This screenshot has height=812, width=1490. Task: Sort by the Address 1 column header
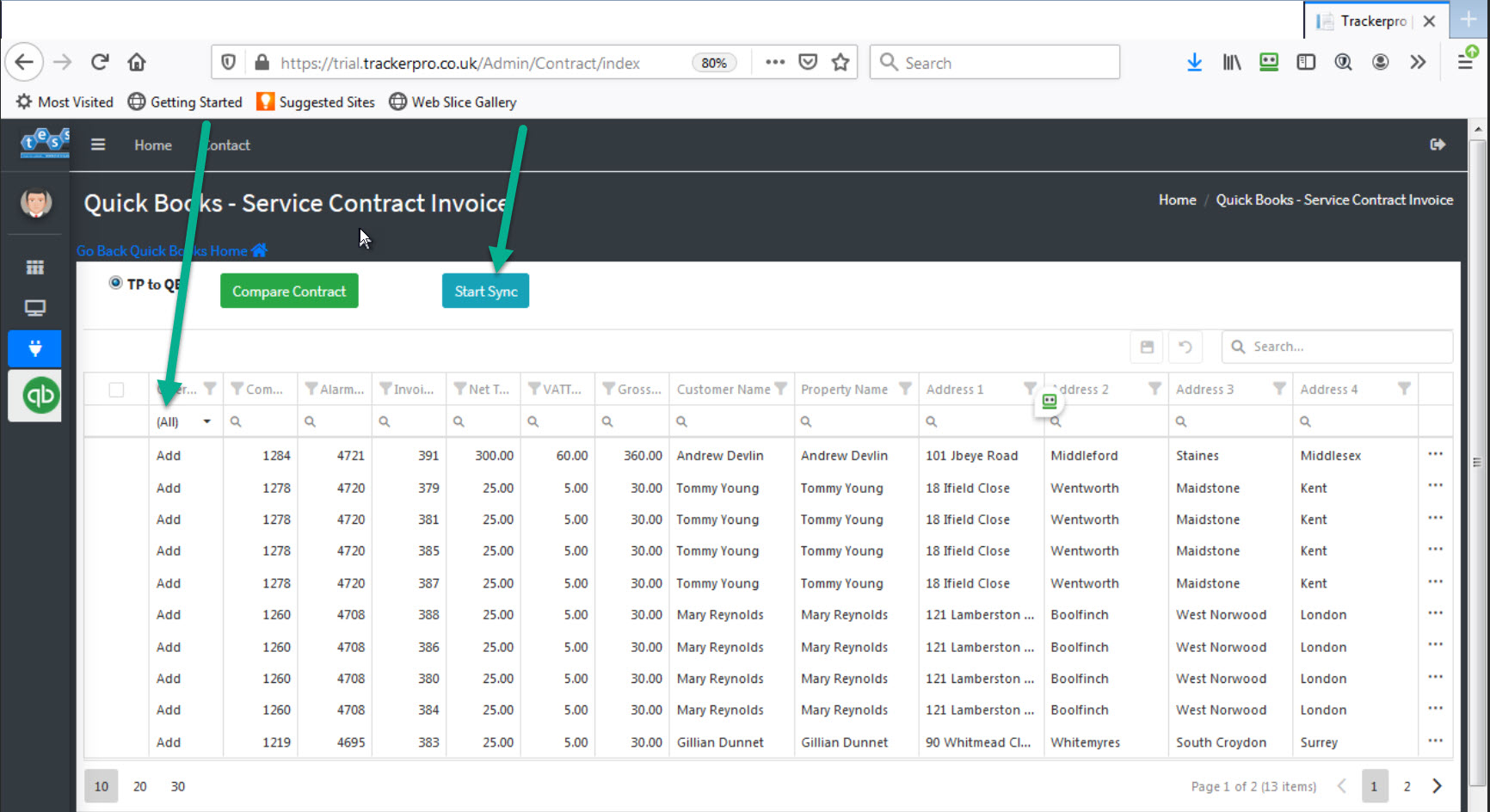[955, 389]
